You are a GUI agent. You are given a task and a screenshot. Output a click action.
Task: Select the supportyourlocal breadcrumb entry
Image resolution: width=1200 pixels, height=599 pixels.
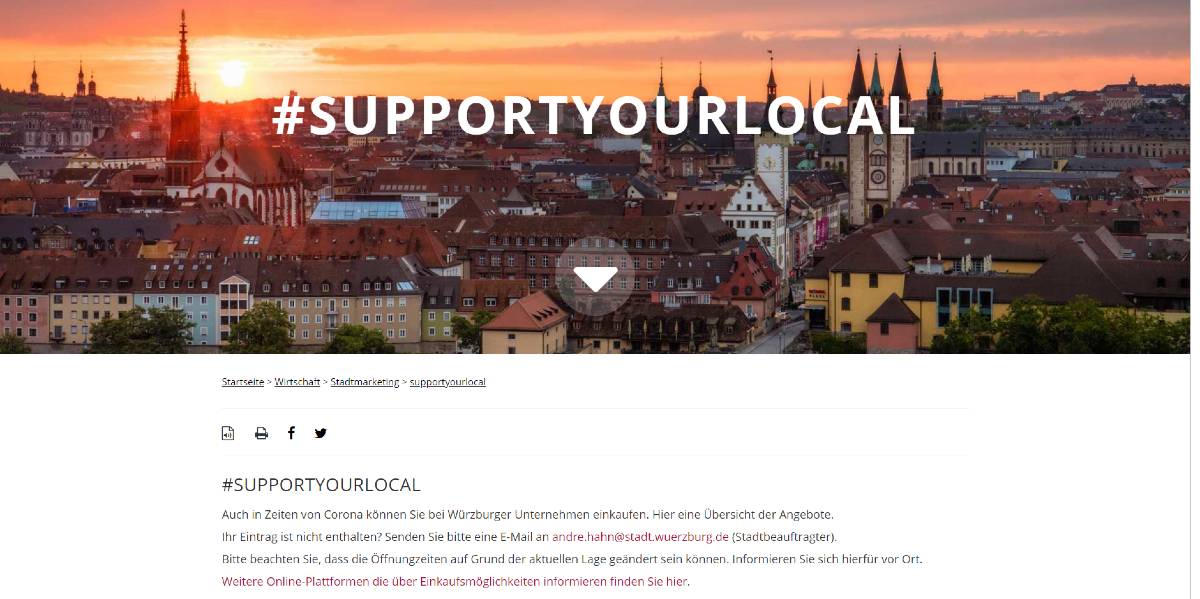click(x=448, y=382)
